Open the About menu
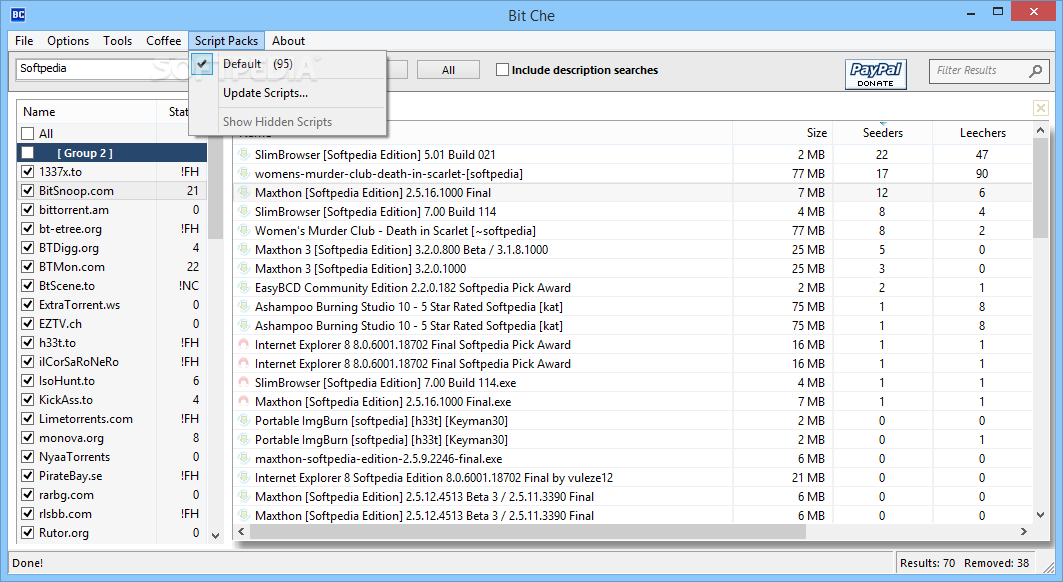Viewport: 1063px width, 582px height. click(x=288, y=41)
